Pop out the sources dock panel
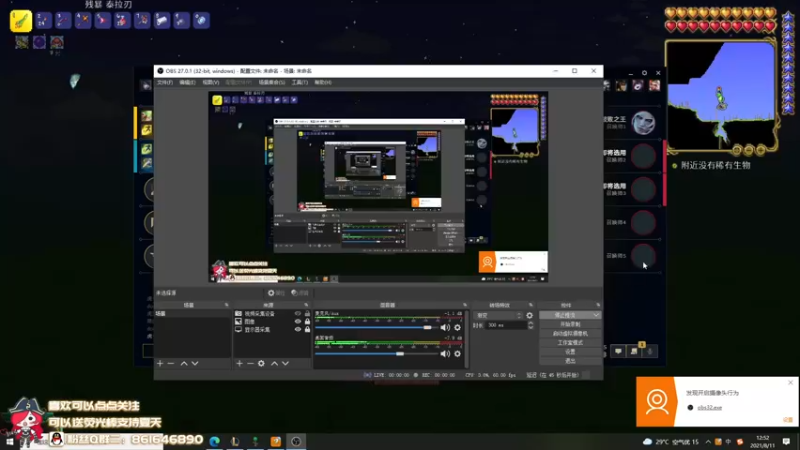The height and width of the screenshot is (450, 800). pyautogui.click(x=306, y=305)
